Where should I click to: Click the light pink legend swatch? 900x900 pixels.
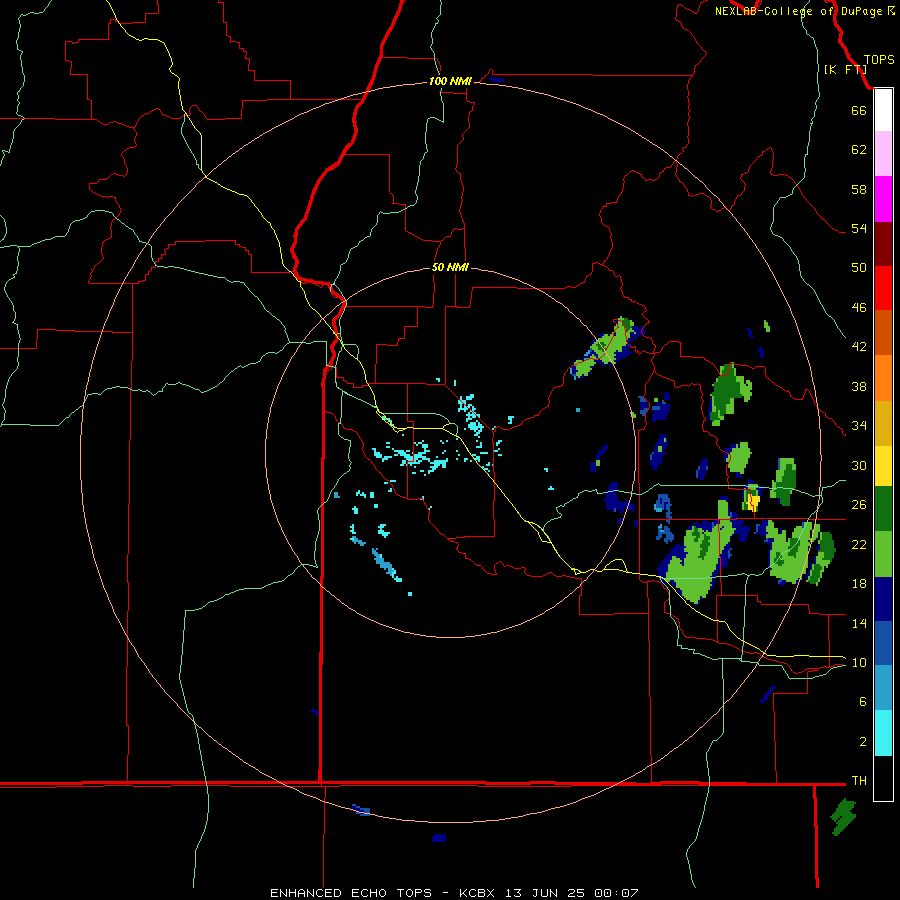click(x=883, y=154)
